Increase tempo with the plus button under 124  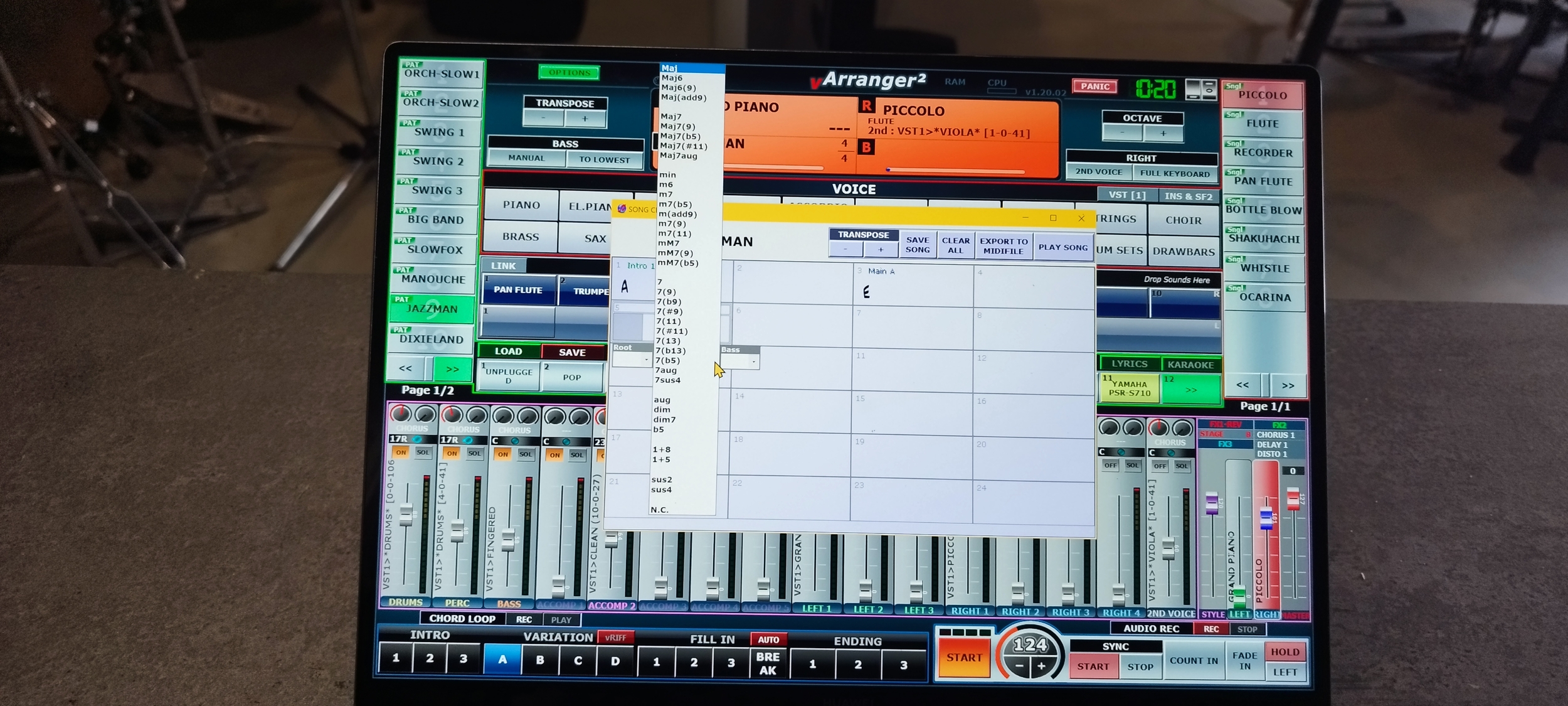tap(1041, 666)
